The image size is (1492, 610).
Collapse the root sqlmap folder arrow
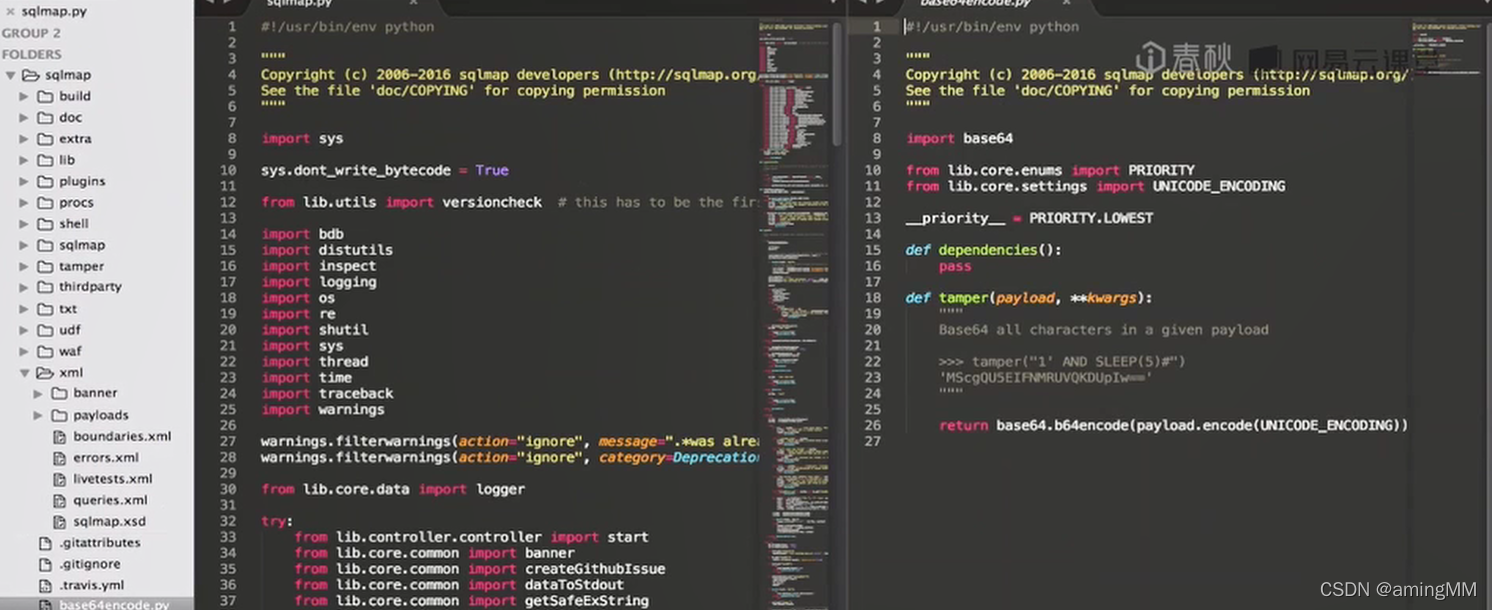point(10,75)
